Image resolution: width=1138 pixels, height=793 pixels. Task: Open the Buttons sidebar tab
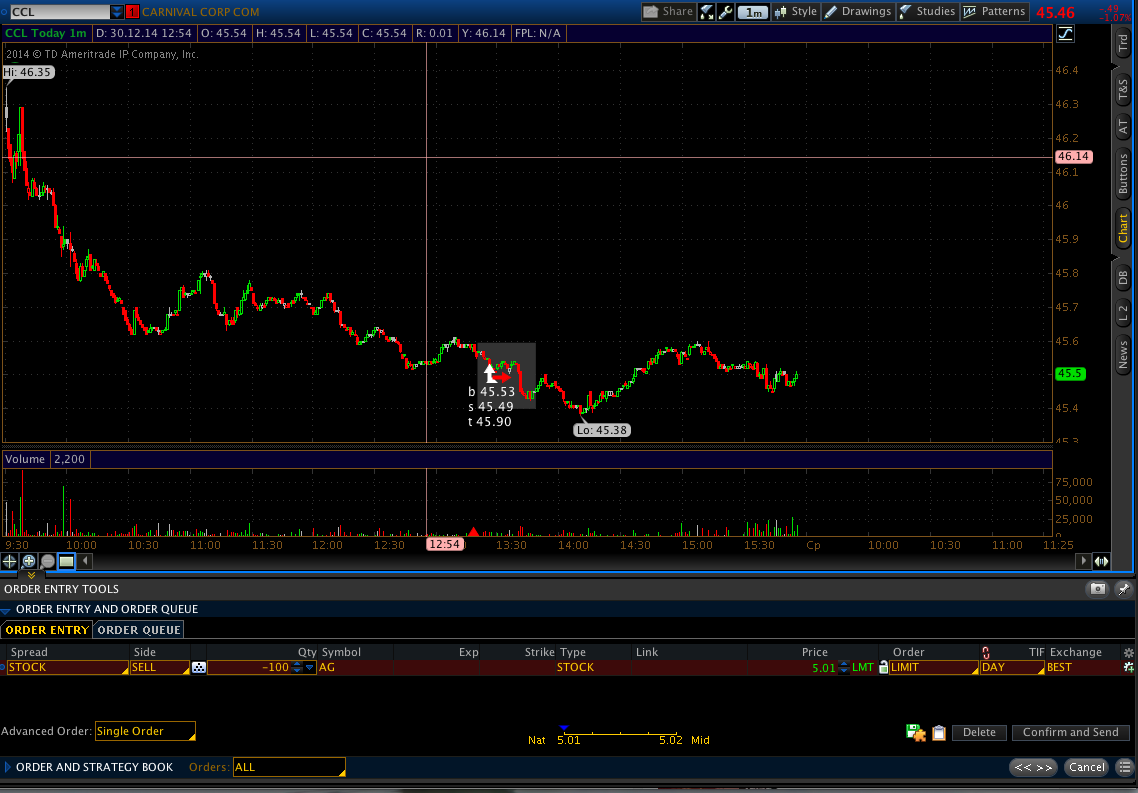coord(1123,173)
